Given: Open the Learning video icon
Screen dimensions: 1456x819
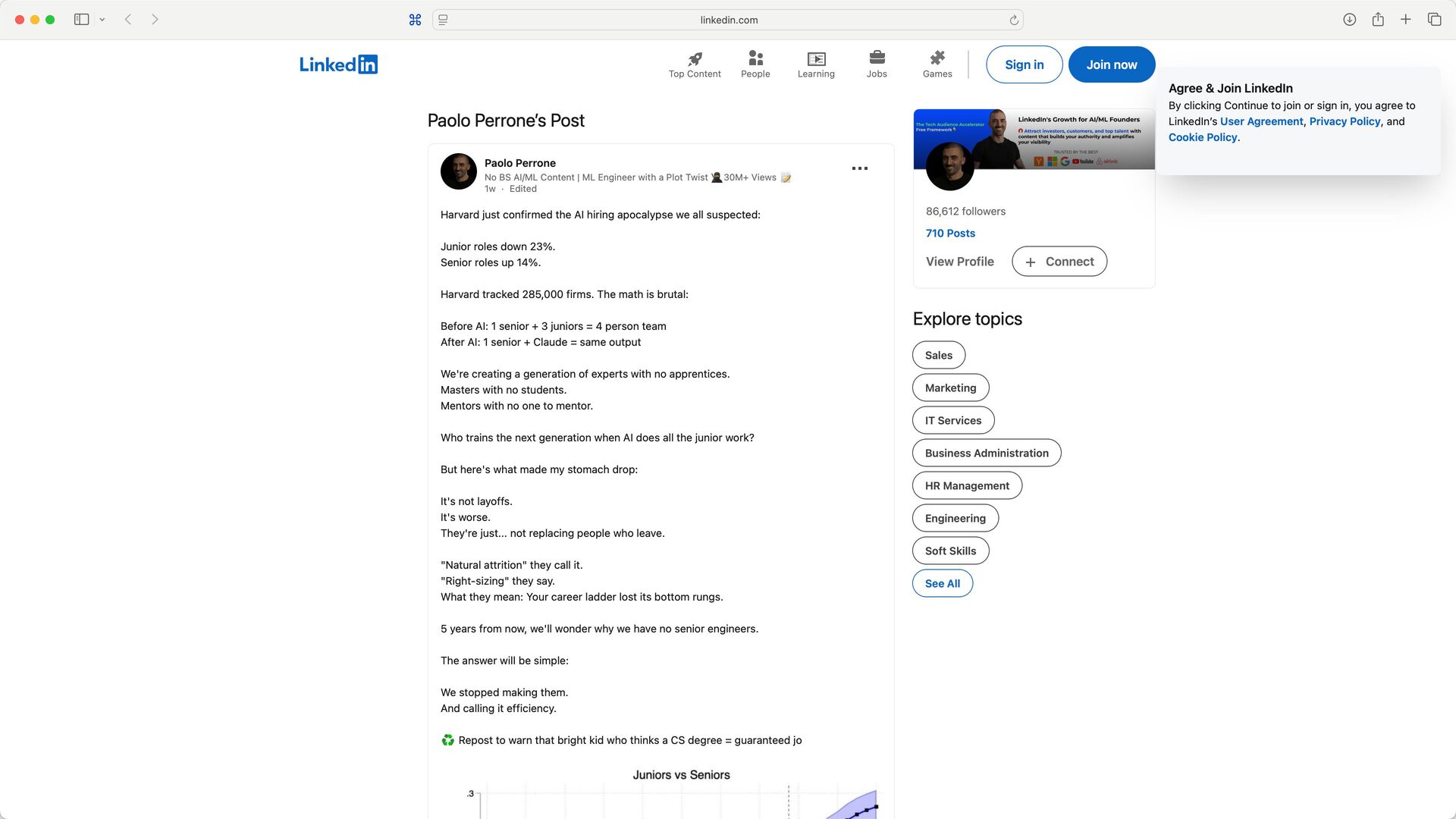Looking at the screenshot, I should [x=816, y=58].
